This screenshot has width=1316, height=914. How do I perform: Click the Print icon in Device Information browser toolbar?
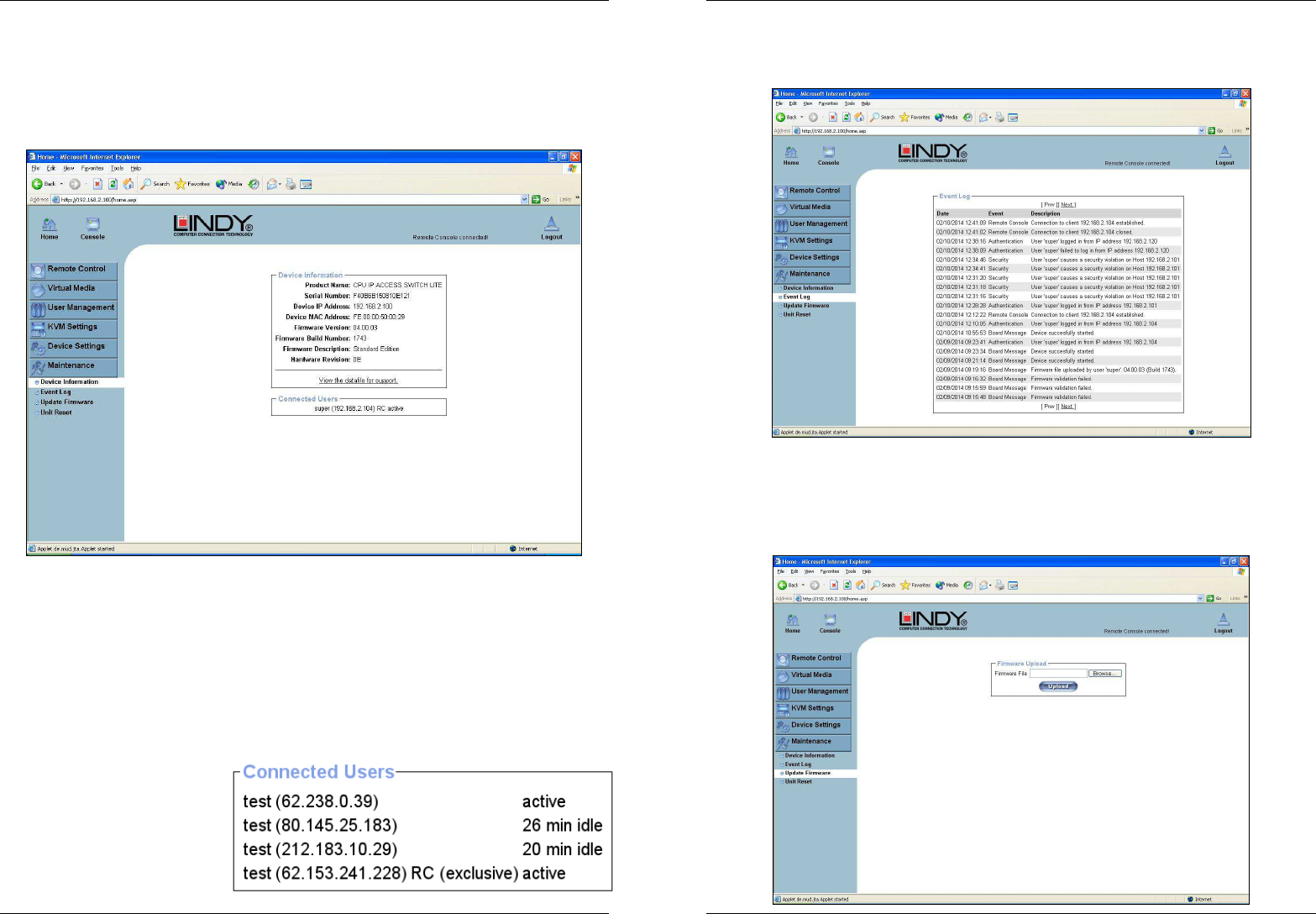coord(291,184)
